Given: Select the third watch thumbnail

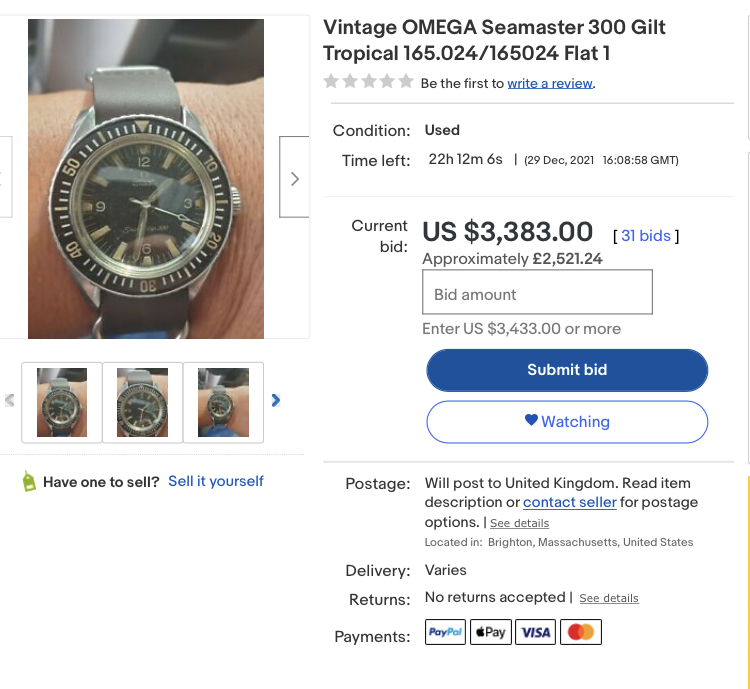Looking at the screenshot, I should 223,402.
